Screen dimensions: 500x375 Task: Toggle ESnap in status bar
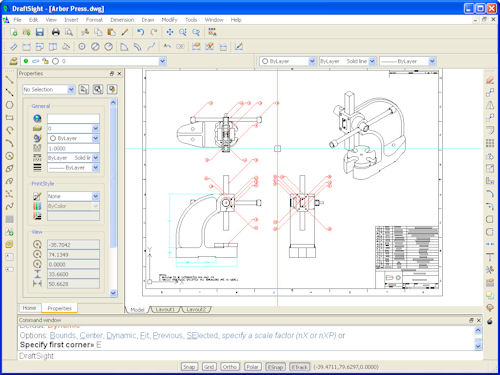click(275, 367)
